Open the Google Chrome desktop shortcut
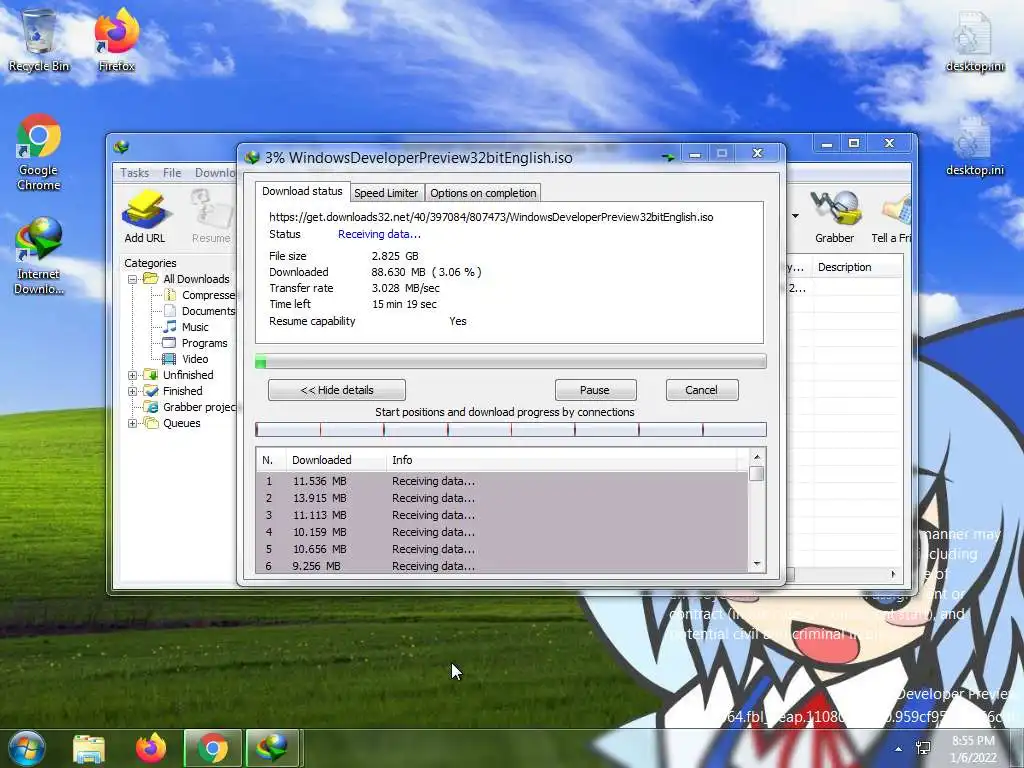The height and width of the screenshot is (768, 1024). [x=39, y=152]
